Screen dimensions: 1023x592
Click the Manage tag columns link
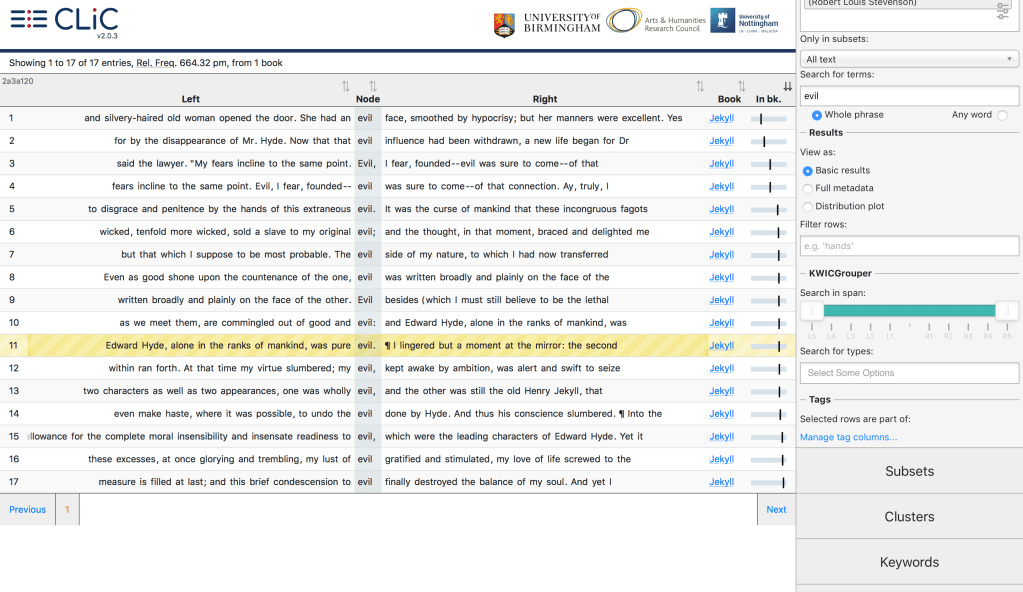(x=848, y=437)
